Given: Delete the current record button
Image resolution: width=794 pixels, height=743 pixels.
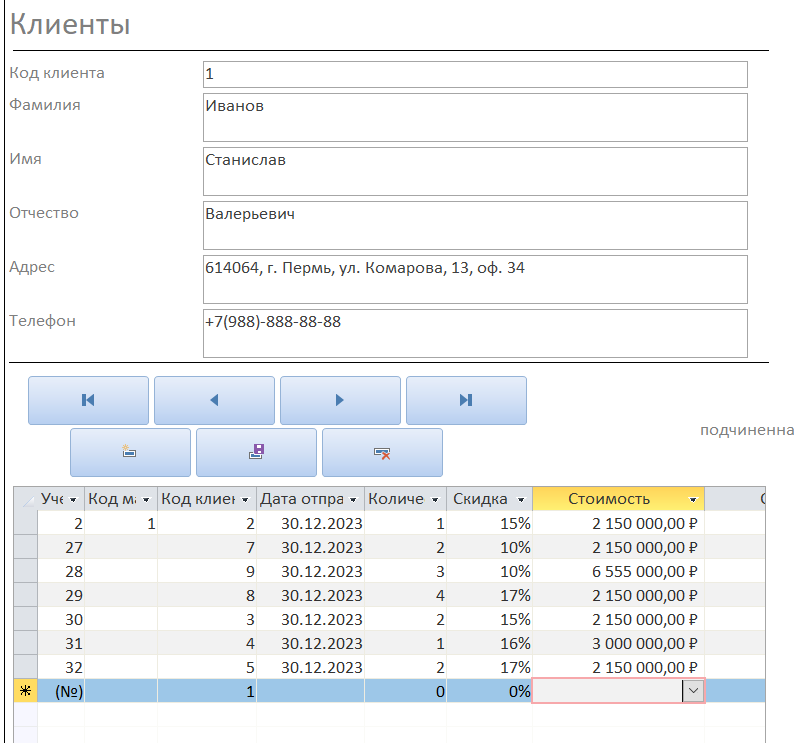Looking at the screenshot, I should click(382, 452).
